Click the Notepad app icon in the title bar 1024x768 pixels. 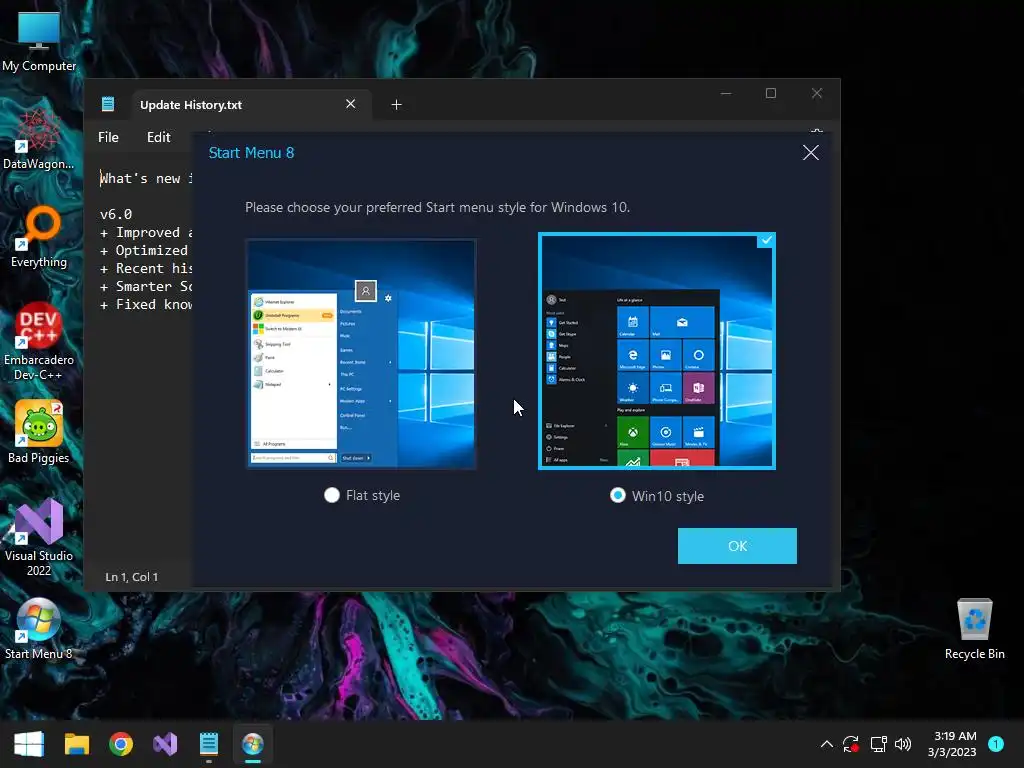pos(108,104)
